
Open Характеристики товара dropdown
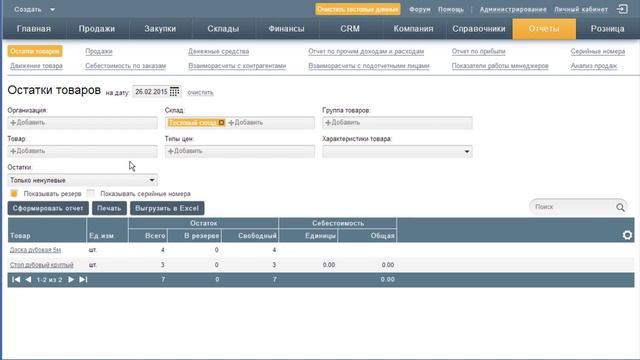(x=397, y=151)
